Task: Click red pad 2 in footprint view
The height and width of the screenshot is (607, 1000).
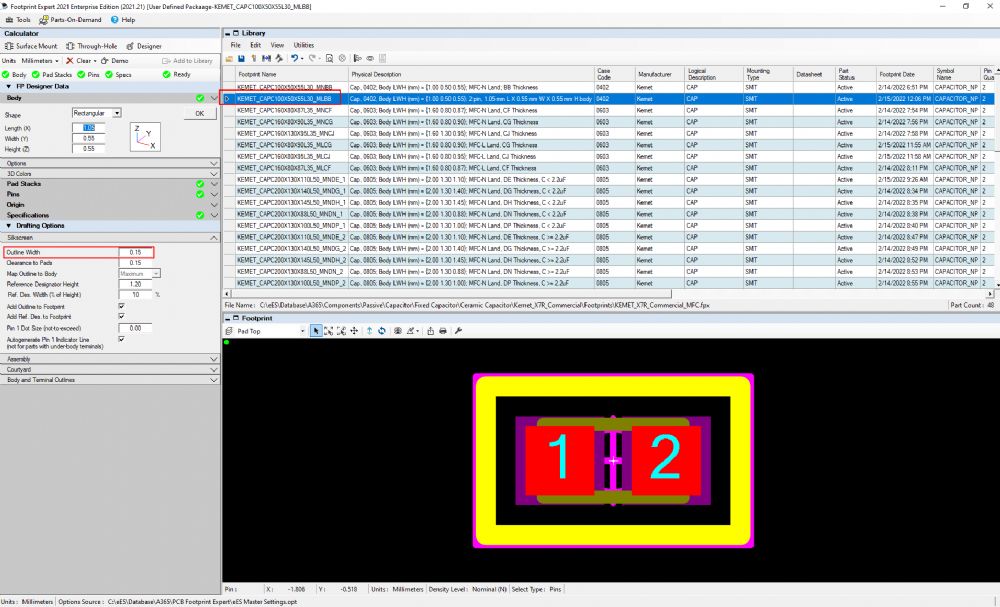Action: 666,460
